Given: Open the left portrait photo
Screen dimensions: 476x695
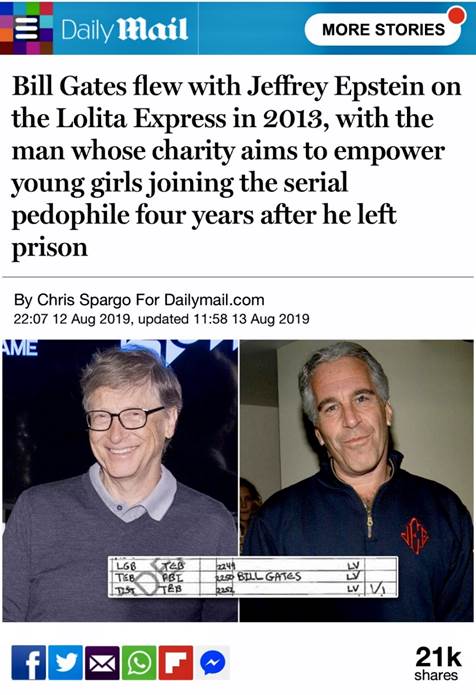Looking at the screenshot, I should (x=120, y=480).
